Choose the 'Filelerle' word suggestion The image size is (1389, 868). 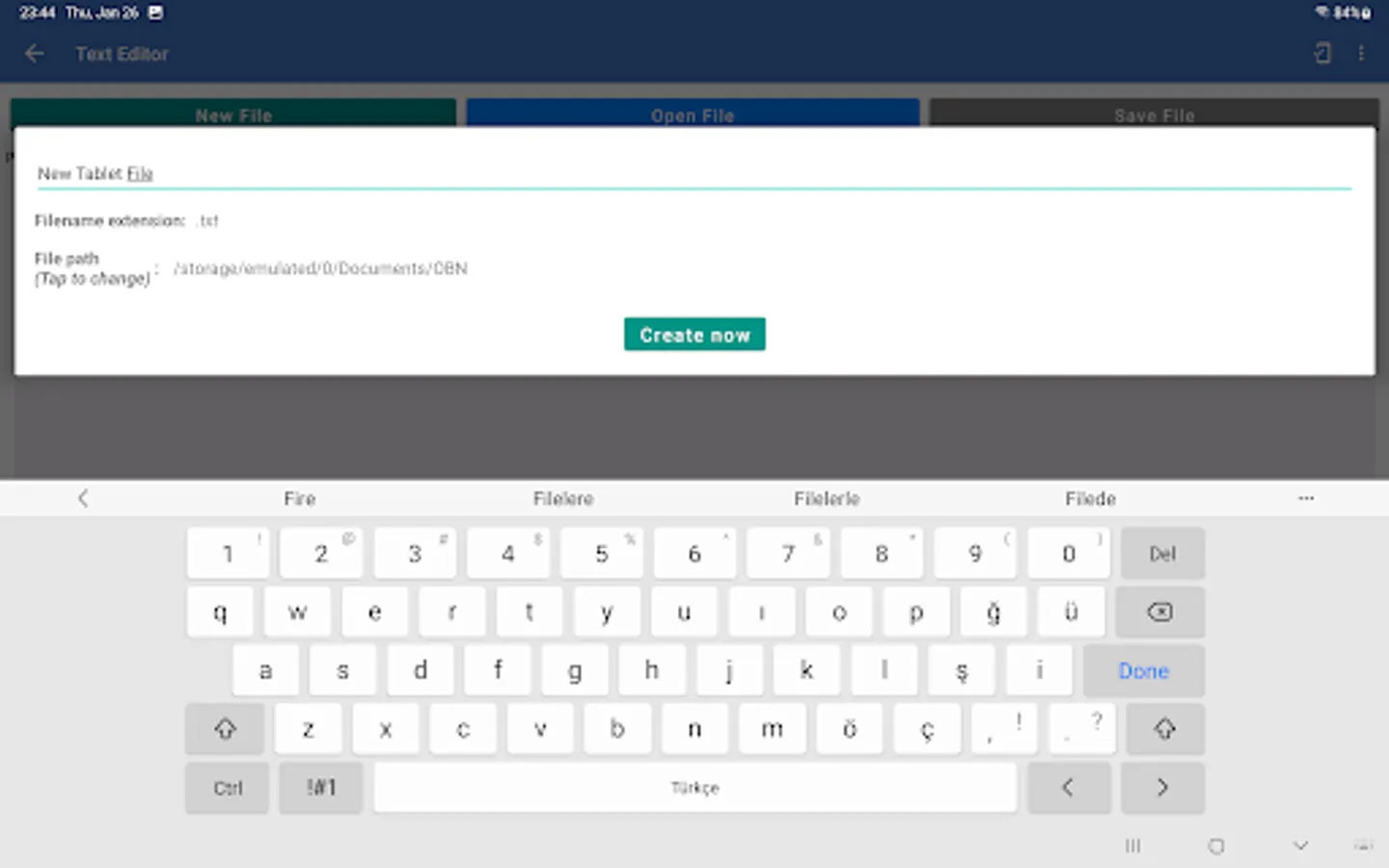point(827,499)
